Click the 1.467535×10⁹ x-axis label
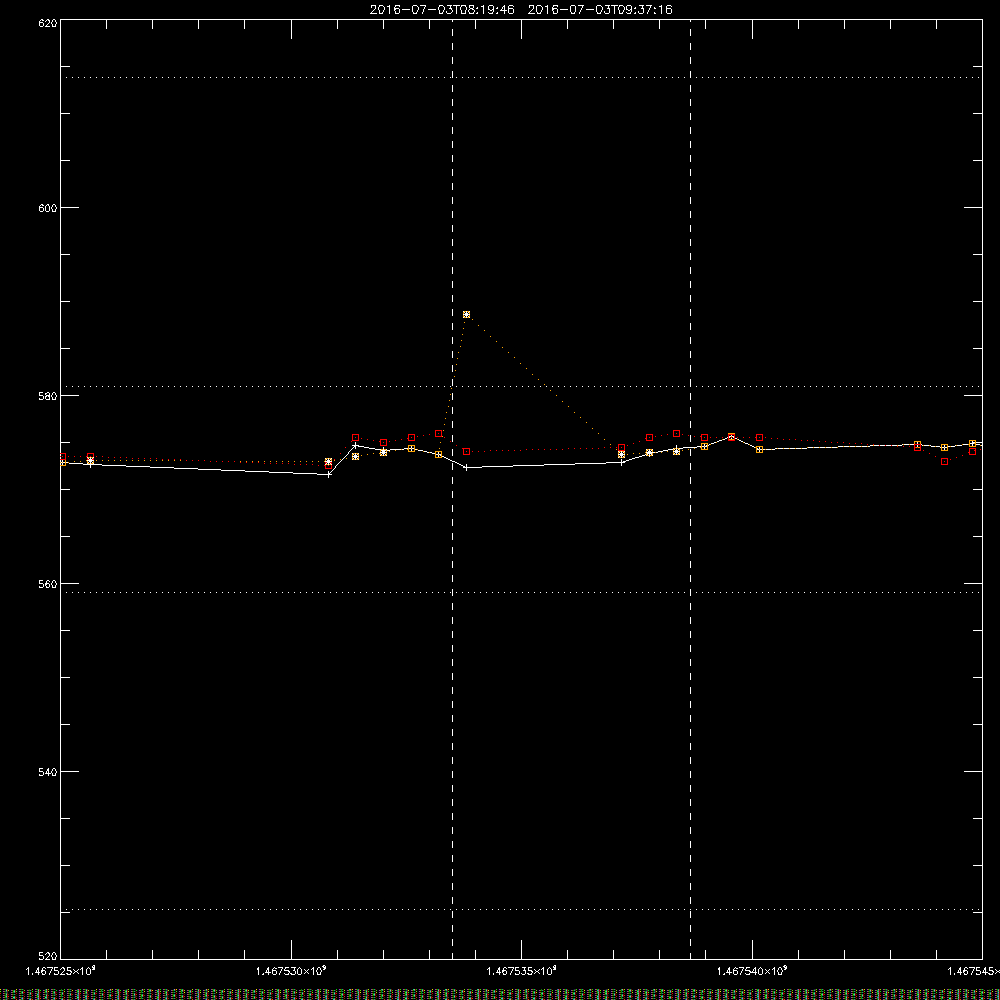The width and height of the screenshot is (1000, 1000). click(522, 971)
